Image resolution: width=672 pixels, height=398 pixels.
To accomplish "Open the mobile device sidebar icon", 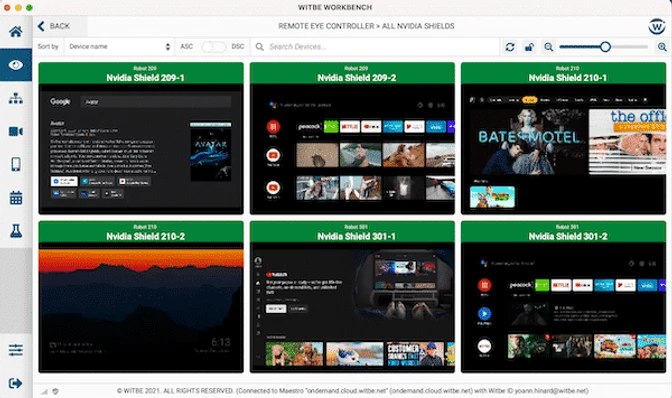I will (x=16, y=164).
